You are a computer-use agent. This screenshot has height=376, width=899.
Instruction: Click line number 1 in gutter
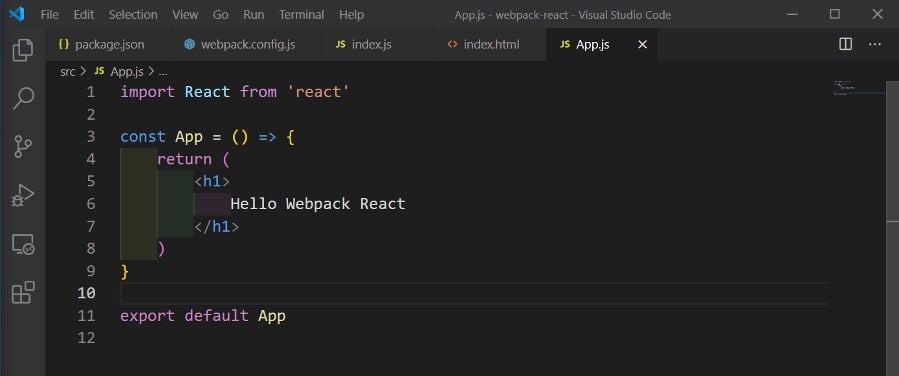coord(91,92)
